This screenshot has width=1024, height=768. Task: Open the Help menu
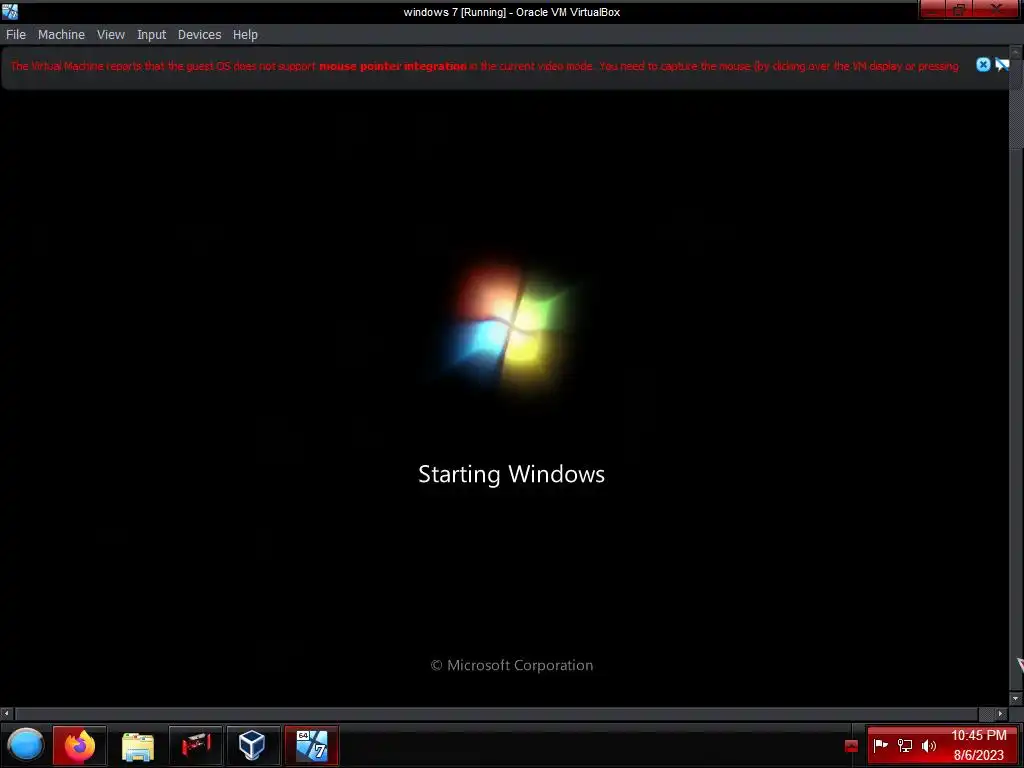click(x=246, y=35)
